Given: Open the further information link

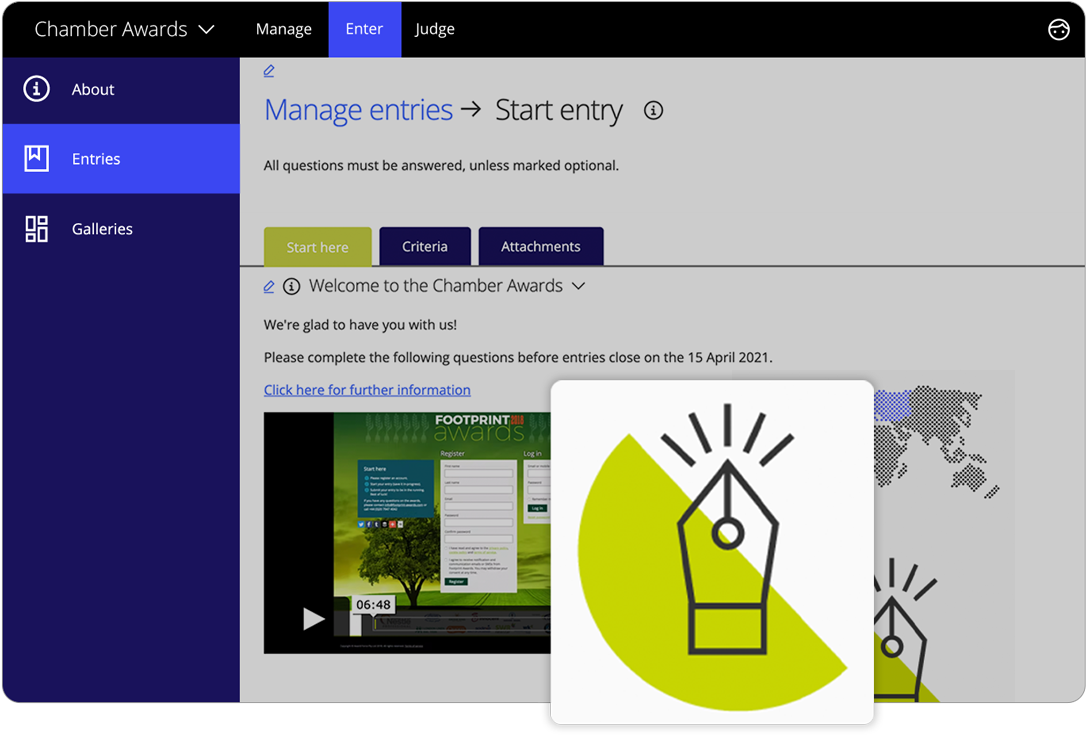Looking at the screenshot, I should pos(367,389).
